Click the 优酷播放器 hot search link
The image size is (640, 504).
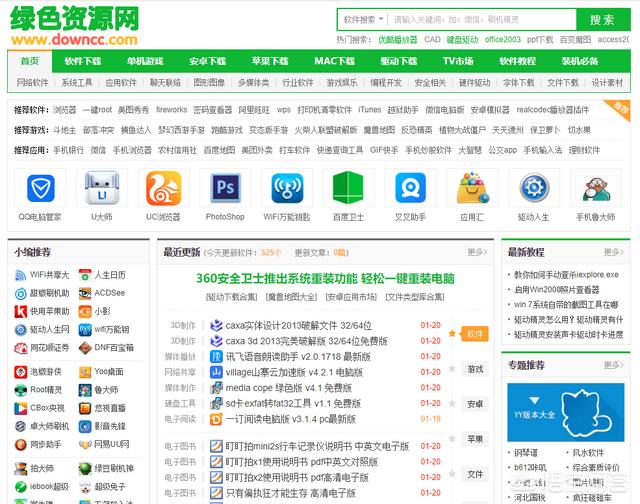click(x=398, y=40)
